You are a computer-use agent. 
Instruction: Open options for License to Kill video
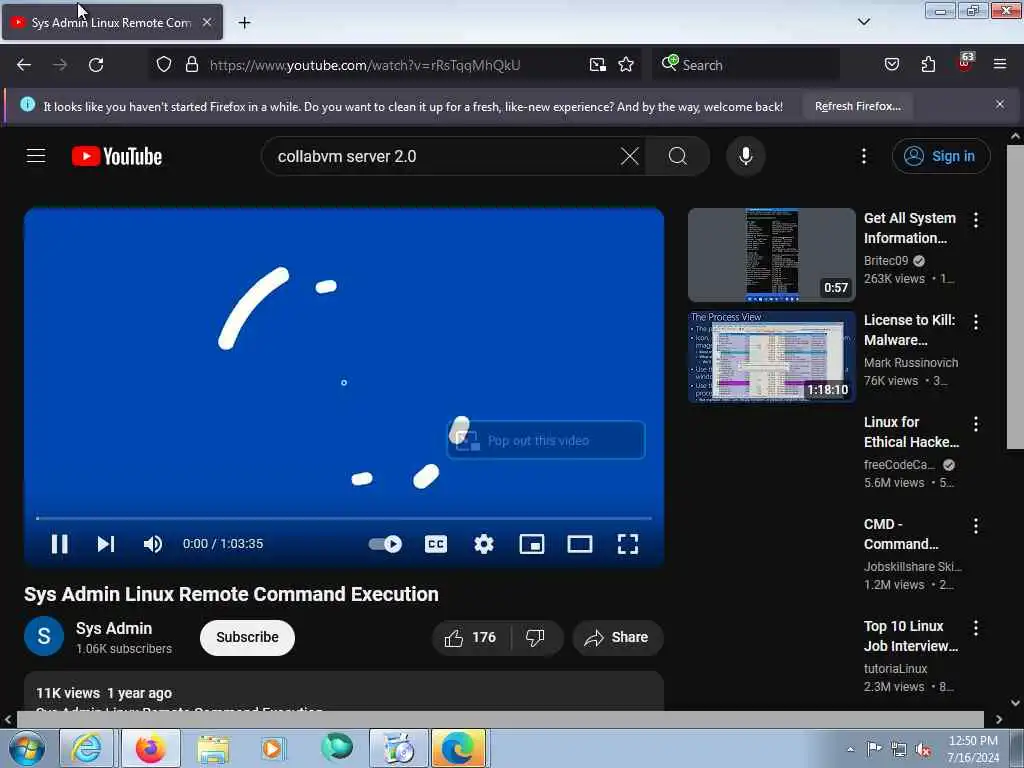click(x=976, y=322)
